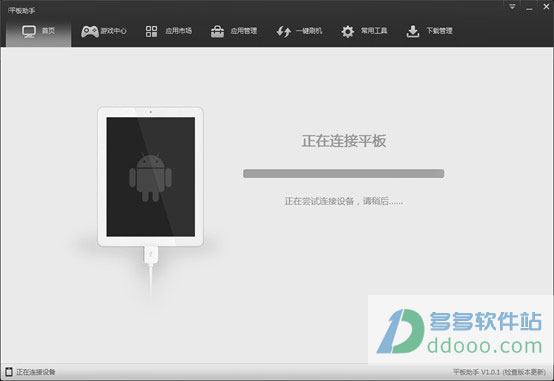Open the 应用市场 tab

pyautogui.click(x=178, y=31)
